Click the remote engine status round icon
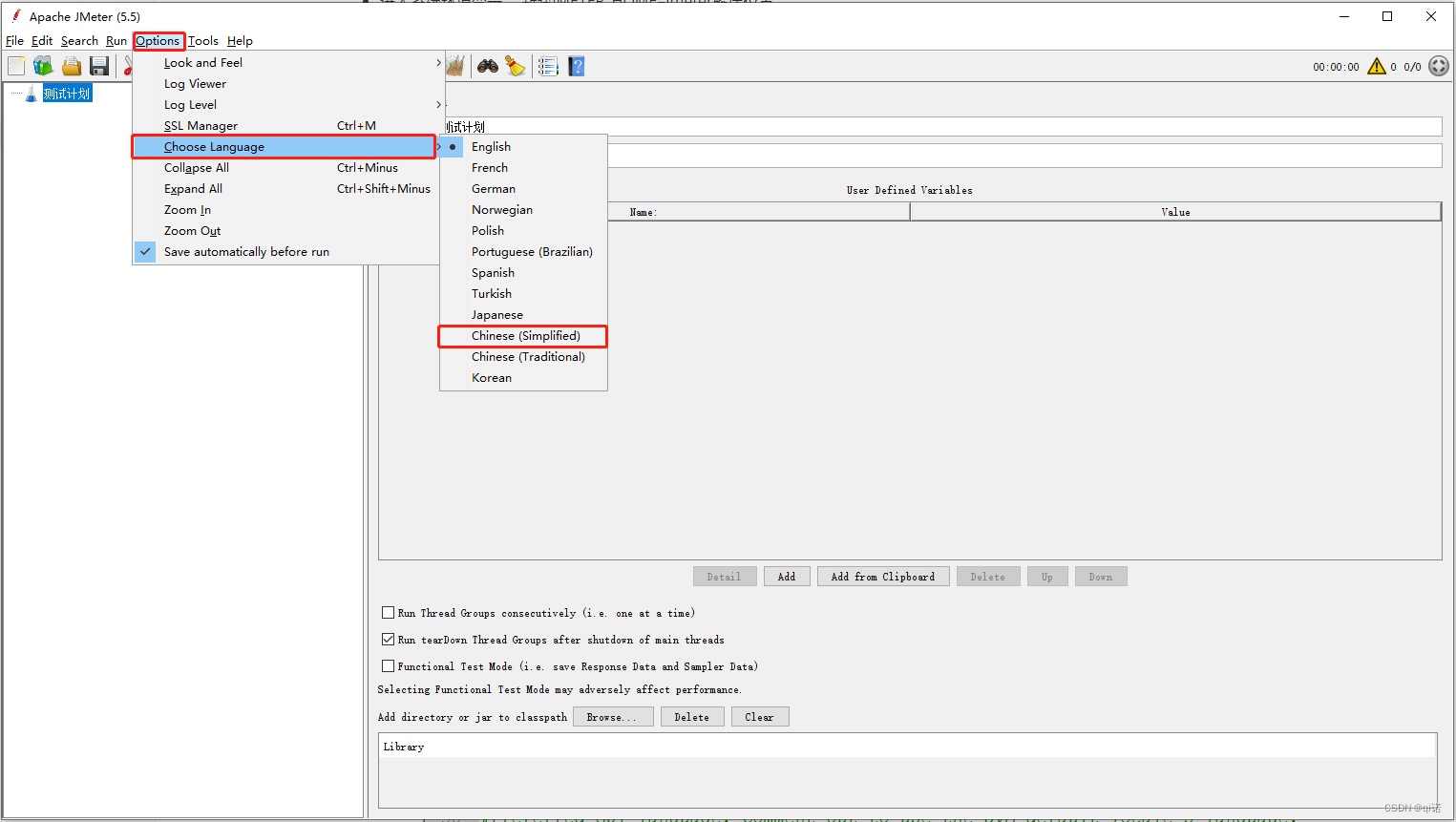The width and height of the screenshot is (1456, 822). [1439, 66]
